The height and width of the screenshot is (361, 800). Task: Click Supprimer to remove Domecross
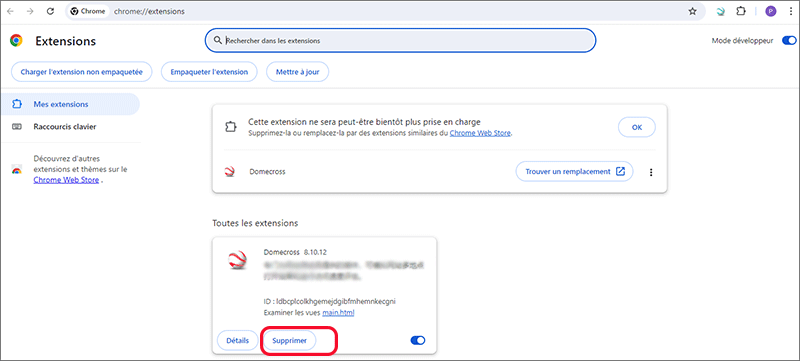click(289, 341)
